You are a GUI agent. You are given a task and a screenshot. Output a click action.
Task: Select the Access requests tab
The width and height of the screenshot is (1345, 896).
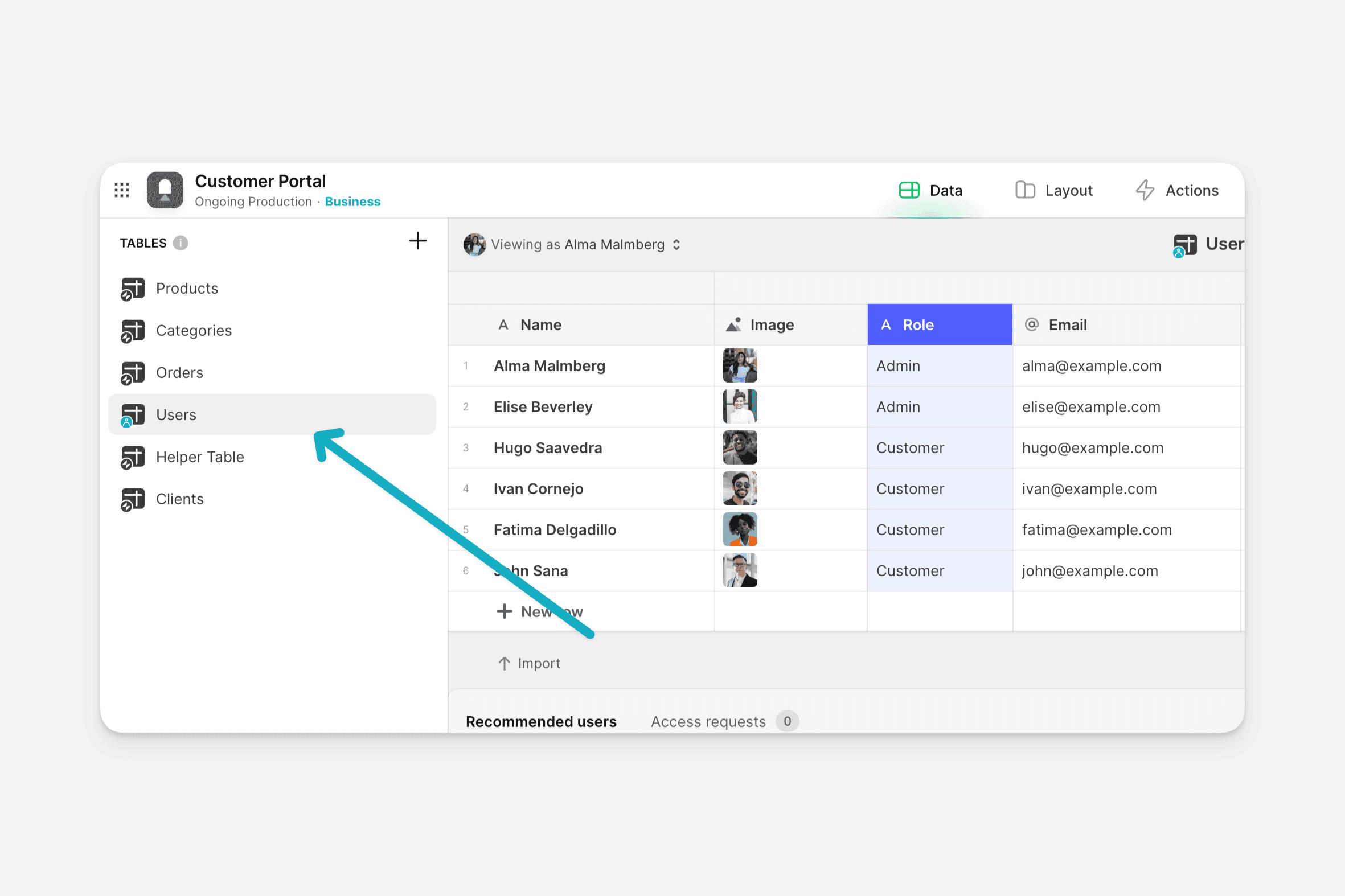(708, 722)
